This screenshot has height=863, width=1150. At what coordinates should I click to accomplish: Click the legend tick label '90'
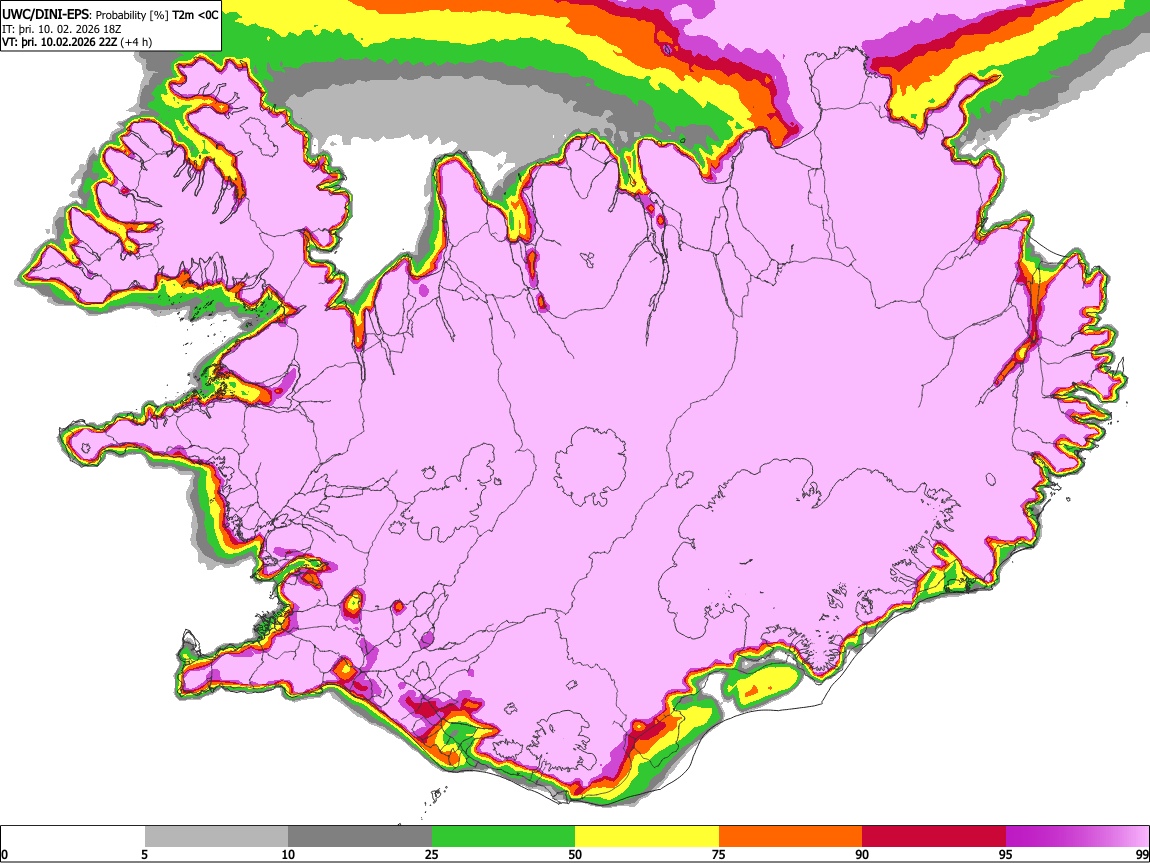[x=862, y=855]
